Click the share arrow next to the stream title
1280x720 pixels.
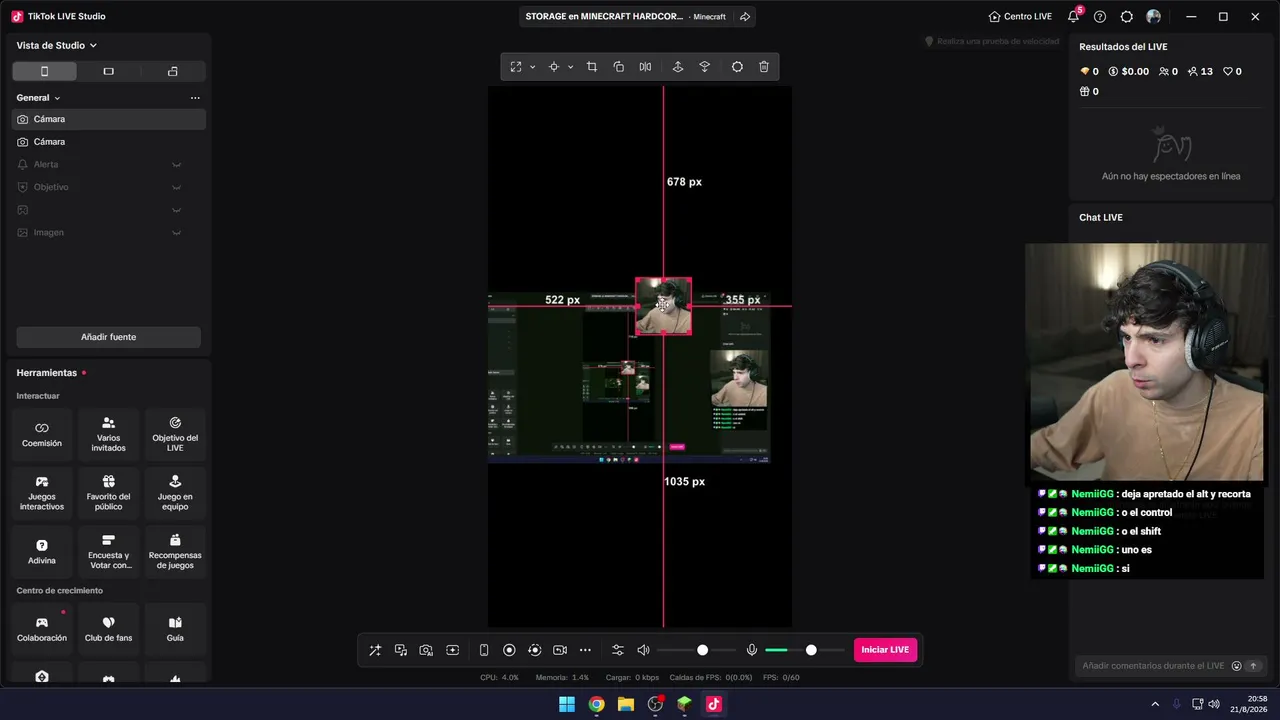pos(744,16)
